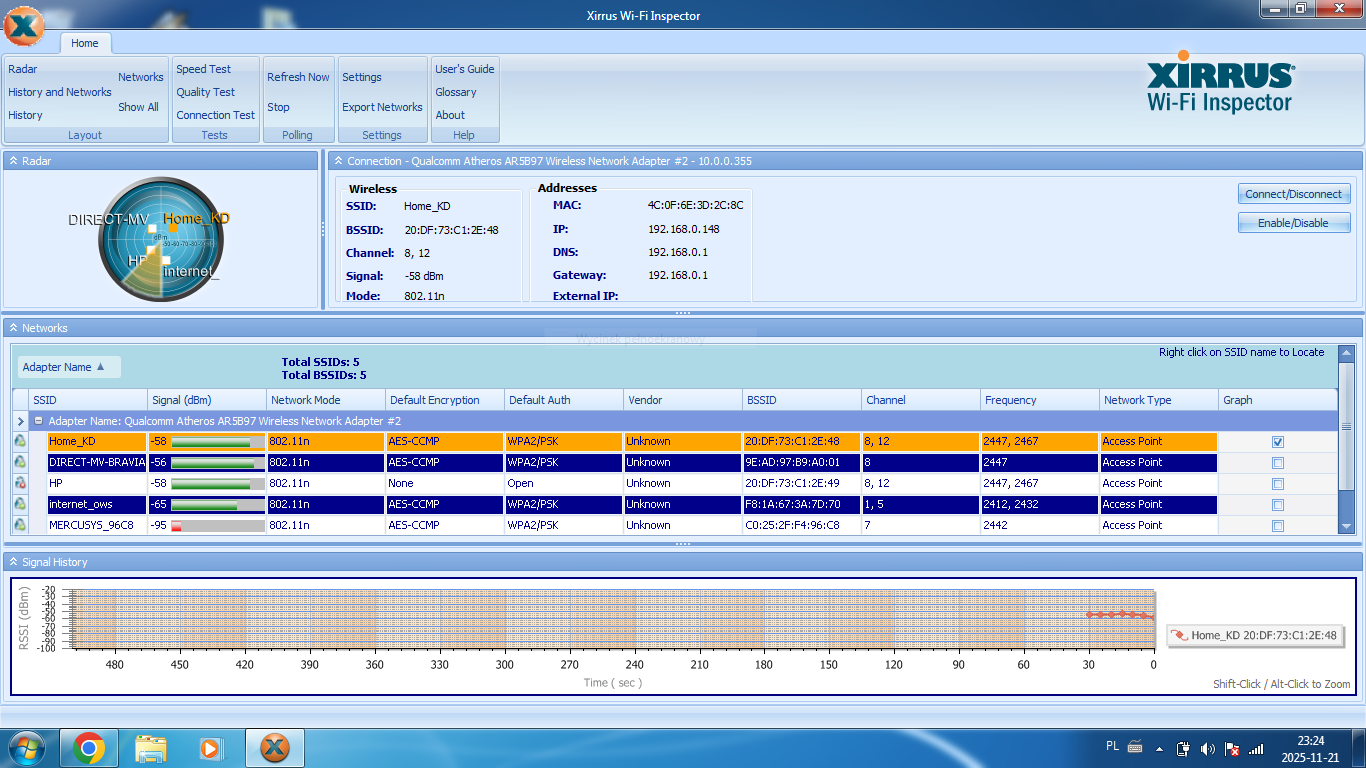
Task: Check the Graph box for internet_ows
Action: point(1278,505)
